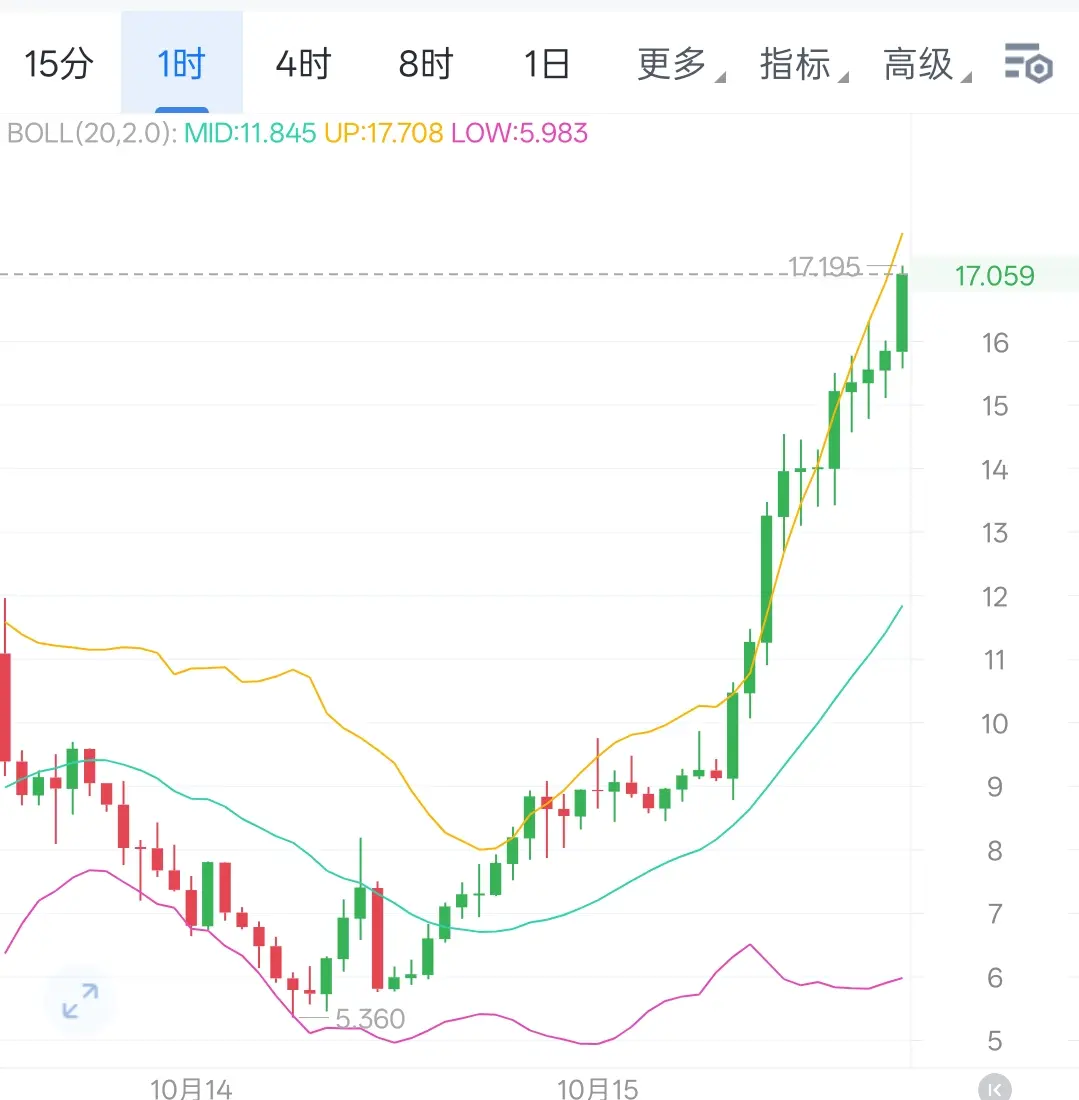Screen dimensions: 1079x1100
Task: Tap the 10月15 date label
Action: 598,1089
